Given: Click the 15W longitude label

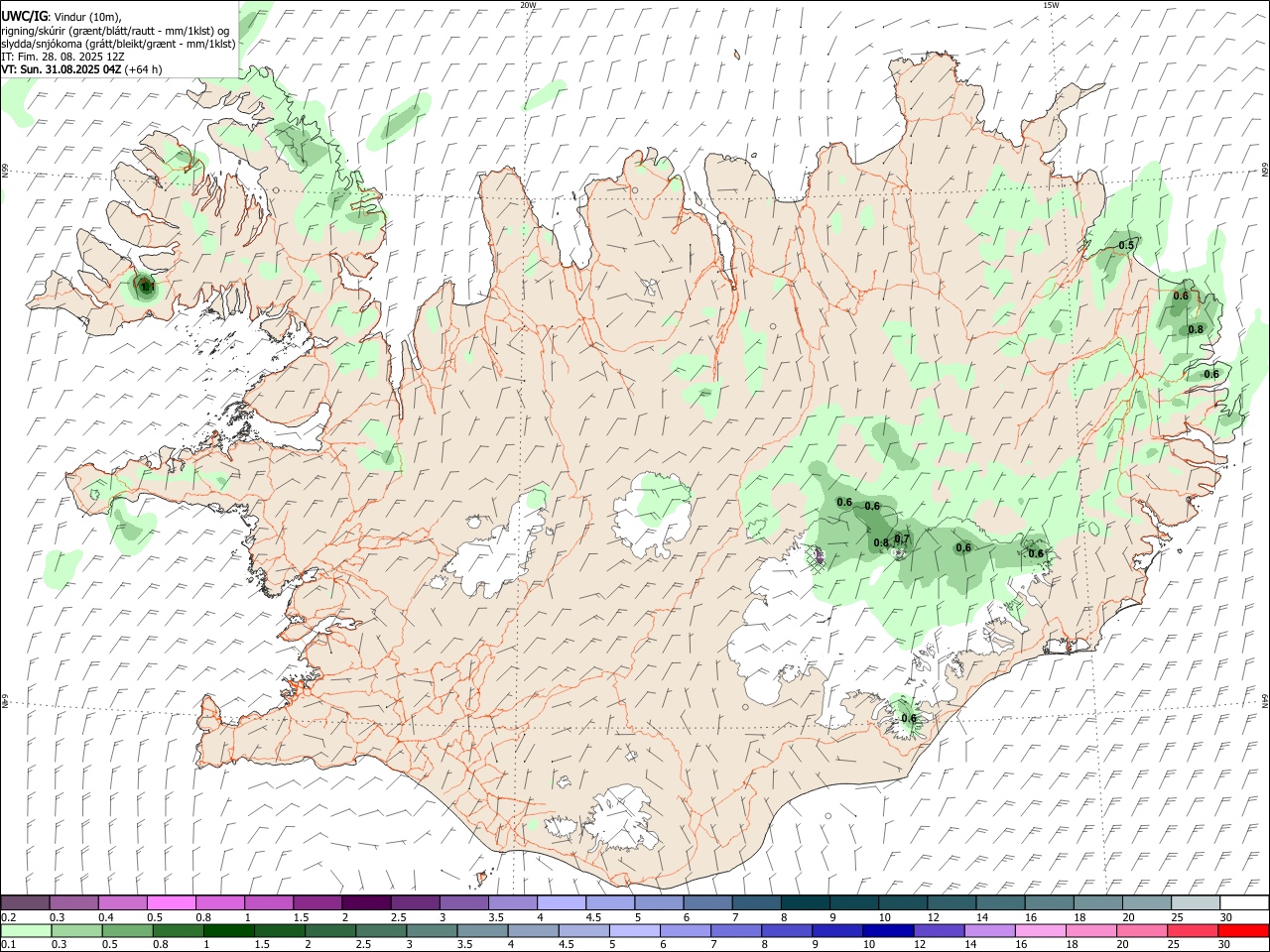Looking at the screenshot, I should pos(1051,5).
